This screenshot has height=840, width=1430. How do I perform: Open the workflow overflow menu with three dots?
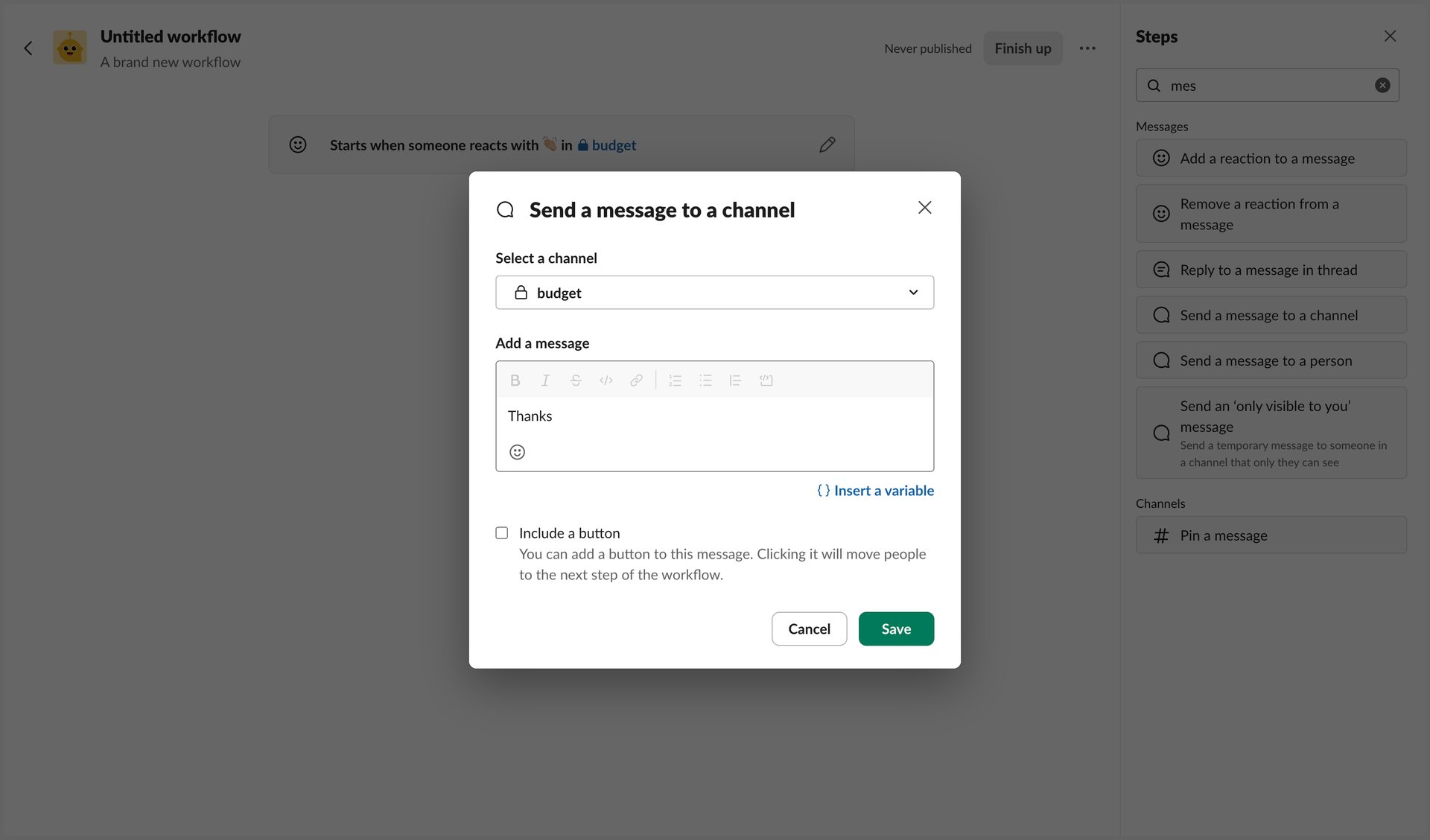point(1088,48)
